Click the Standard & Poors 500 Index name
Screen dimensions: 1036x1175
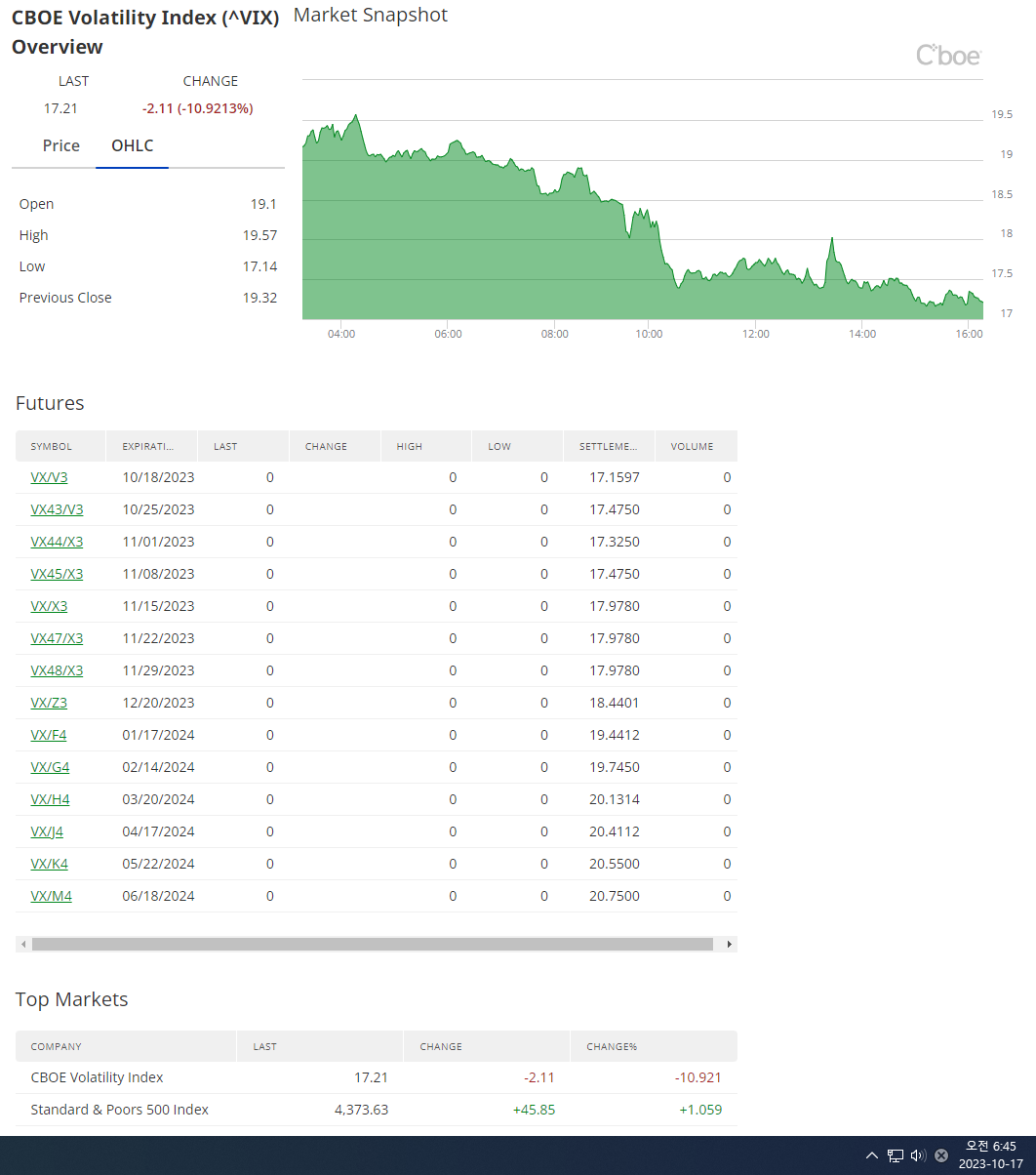pyautogui.click(x=119, y=1111)
